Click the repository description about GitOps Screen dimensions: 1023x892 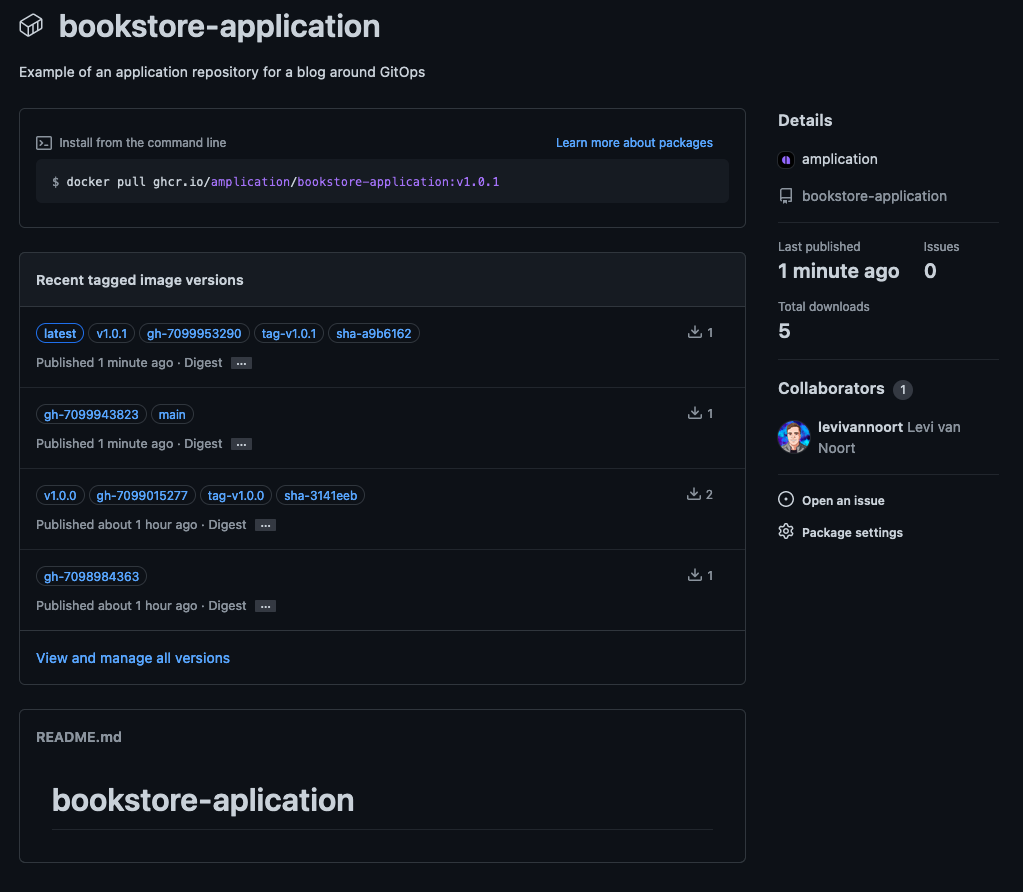pyautogui.click(x=222, y=72)
